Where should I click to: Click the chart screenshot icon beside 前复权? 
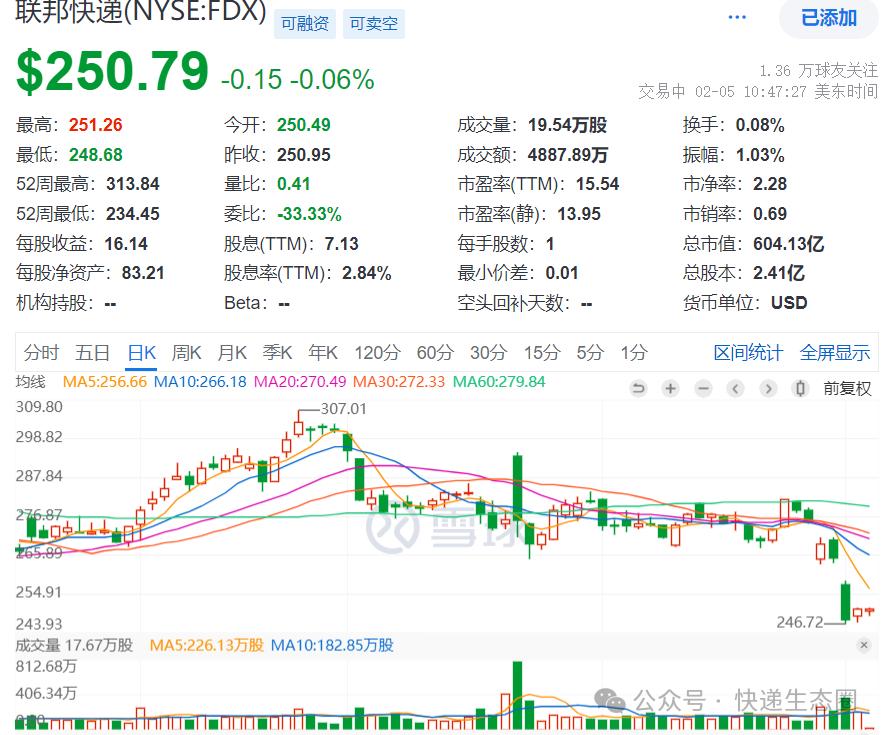pos(800,388)
